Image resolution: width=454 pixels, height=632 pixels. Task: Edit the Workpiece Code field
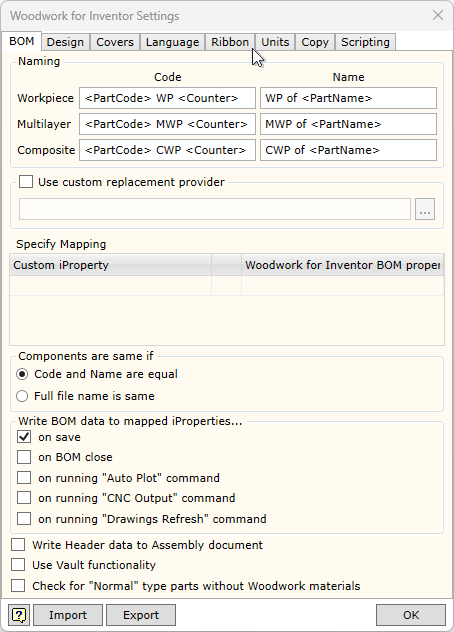coord(167,98)
